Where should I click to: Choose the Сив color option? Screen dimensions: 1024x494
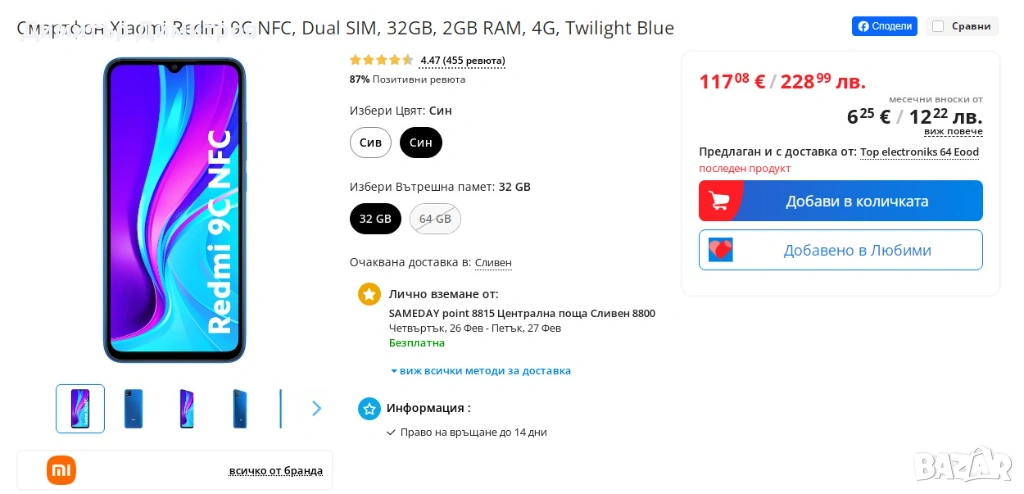click(371, 143)
